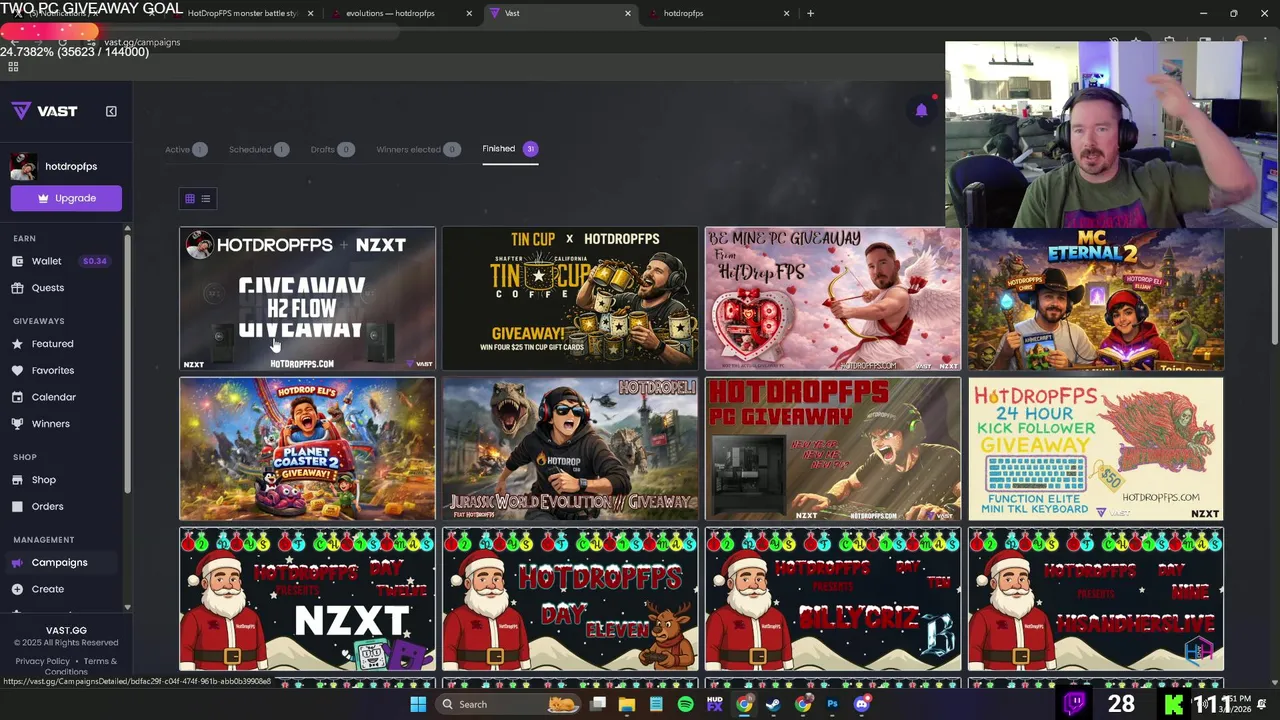Open the Be Mine PC Giveaway card
The height and width of the screenshot is (720, 1280).
coord(833,299)
